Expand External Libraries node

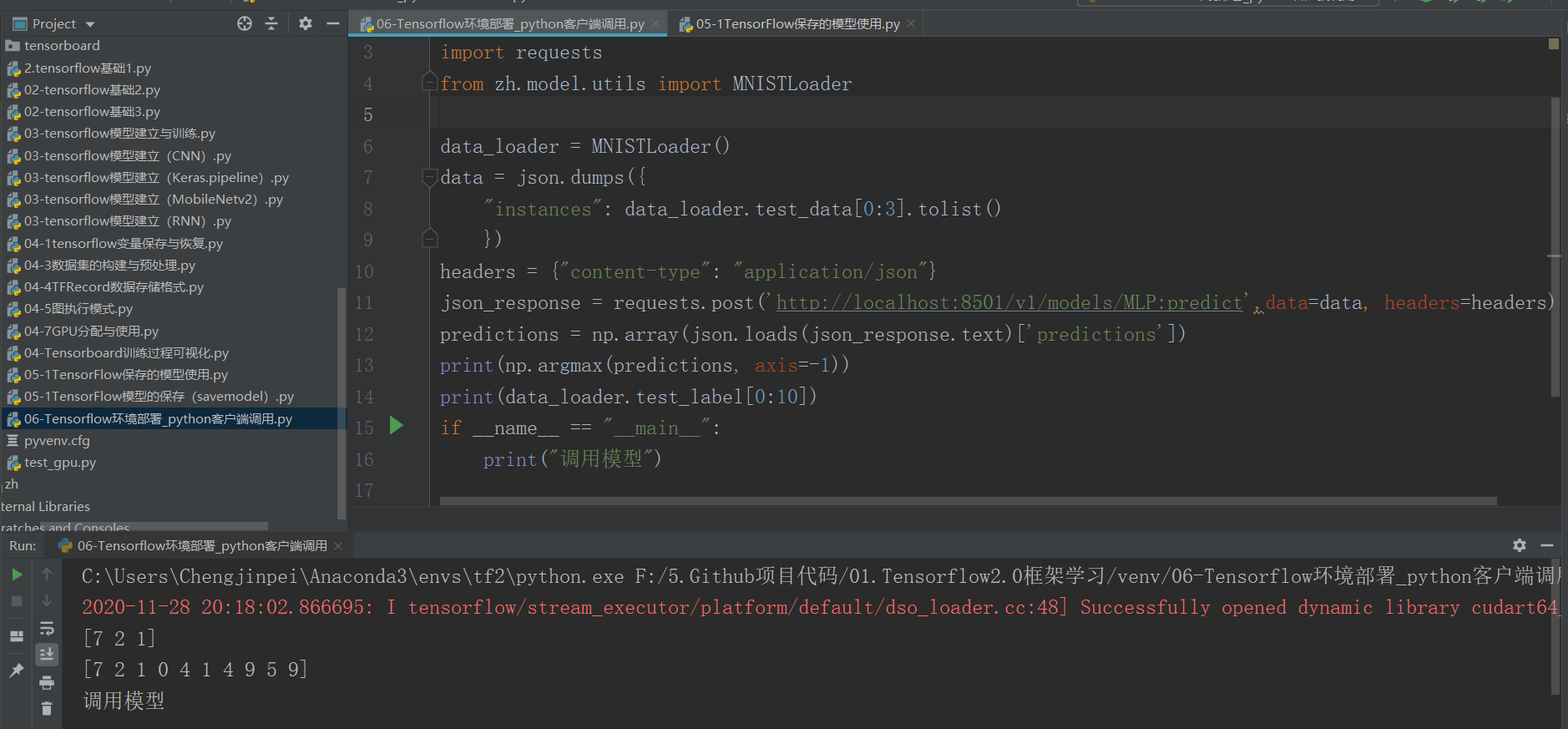tap(45, 507)
